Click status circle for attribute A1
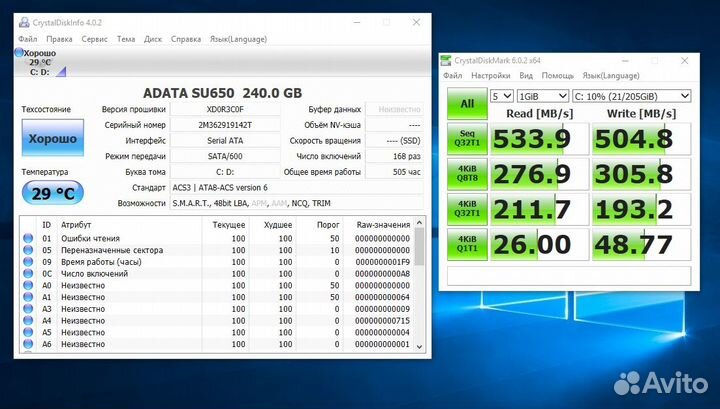Screen dimensions: 720x409 point(28,297)
